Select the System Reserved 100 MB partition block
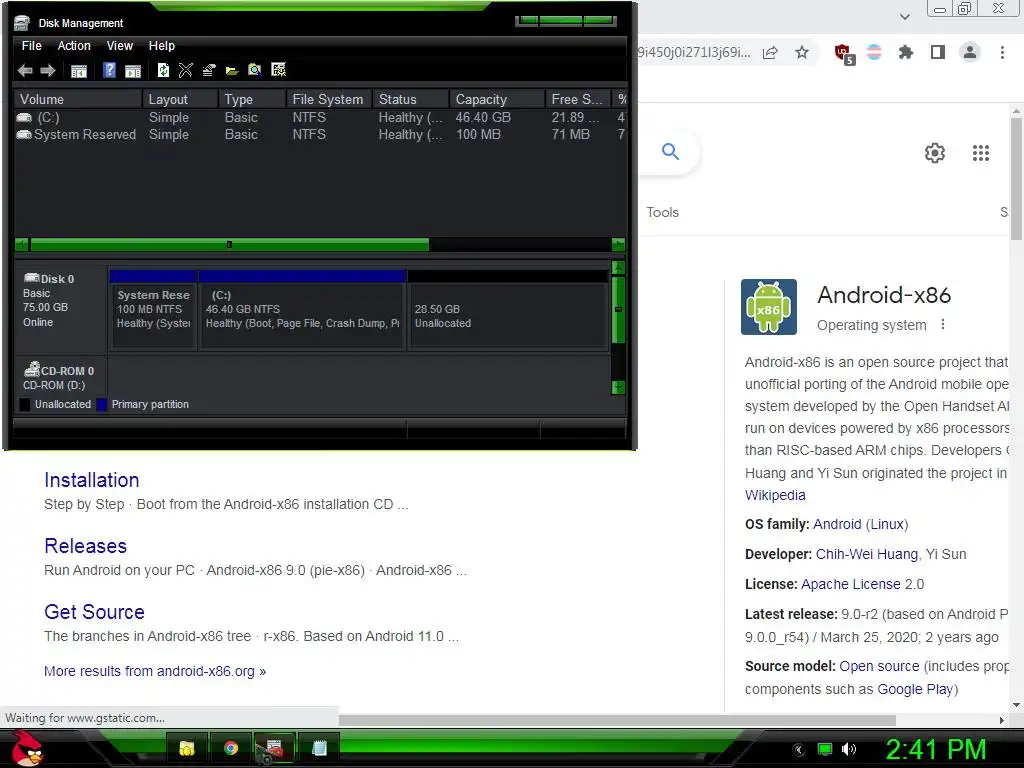Screen dimensions: 1024x768 coord(153,310)
